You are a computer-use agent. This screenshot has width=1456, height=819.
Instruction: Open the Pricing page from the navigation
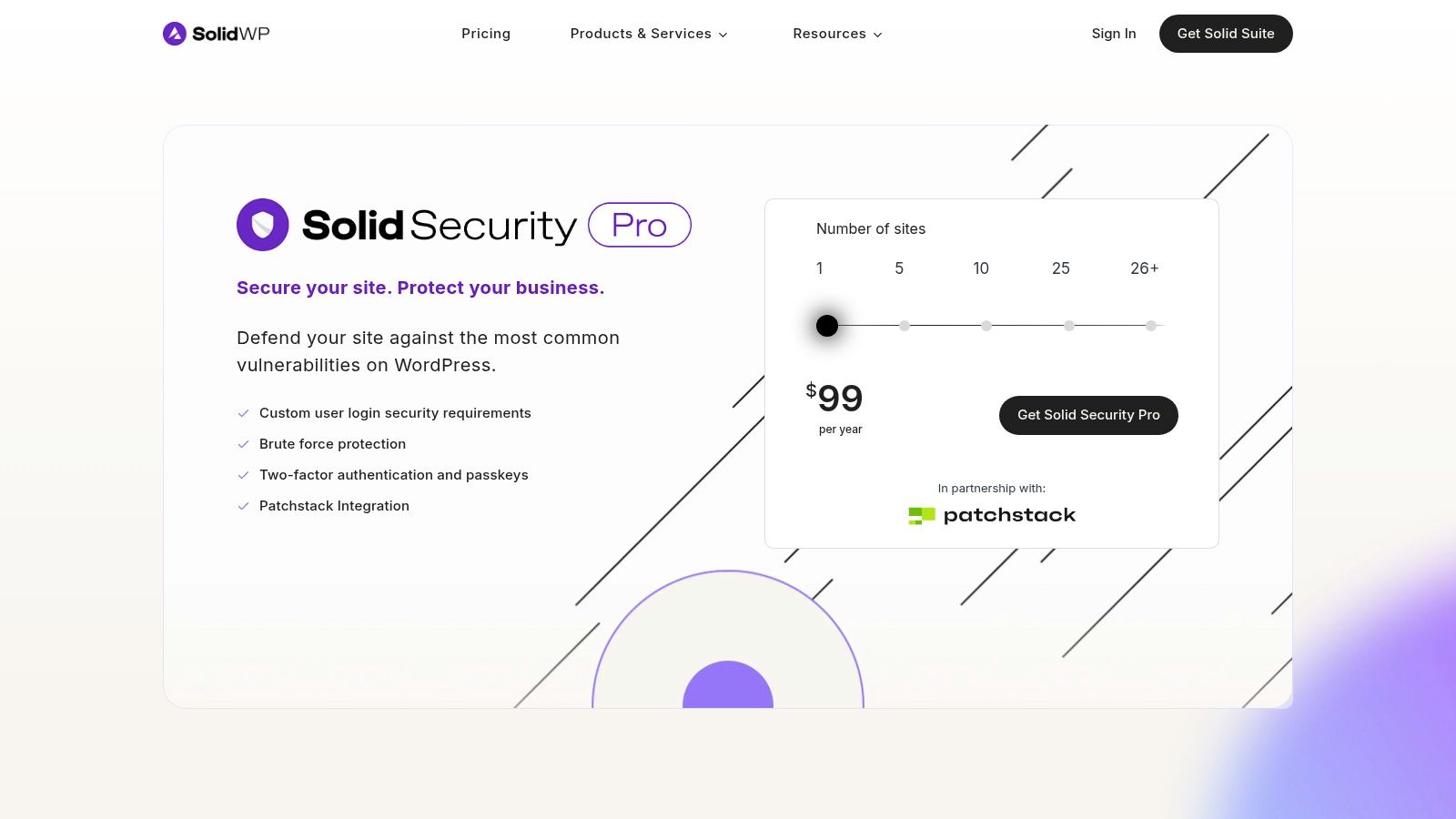pyautogui.click(x=486, y=34)
